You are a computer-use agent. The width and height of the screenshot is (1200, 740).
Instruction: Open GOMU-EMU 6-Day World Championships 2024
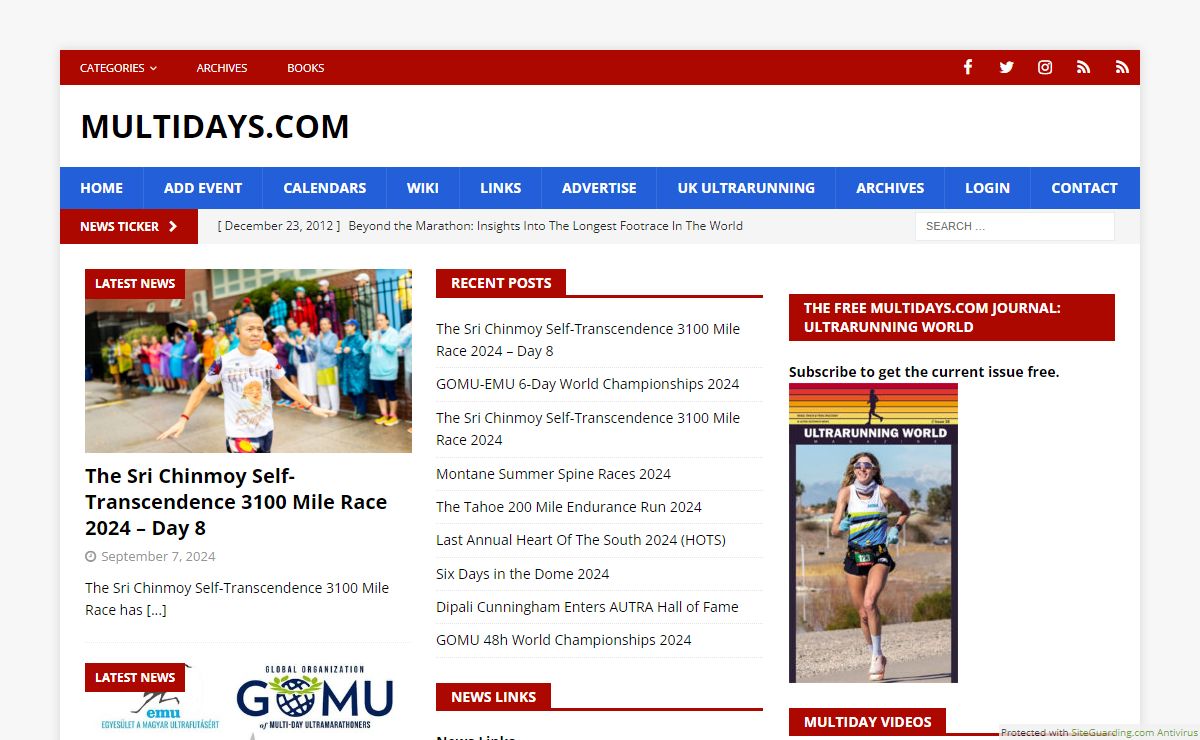coord(587,384)
